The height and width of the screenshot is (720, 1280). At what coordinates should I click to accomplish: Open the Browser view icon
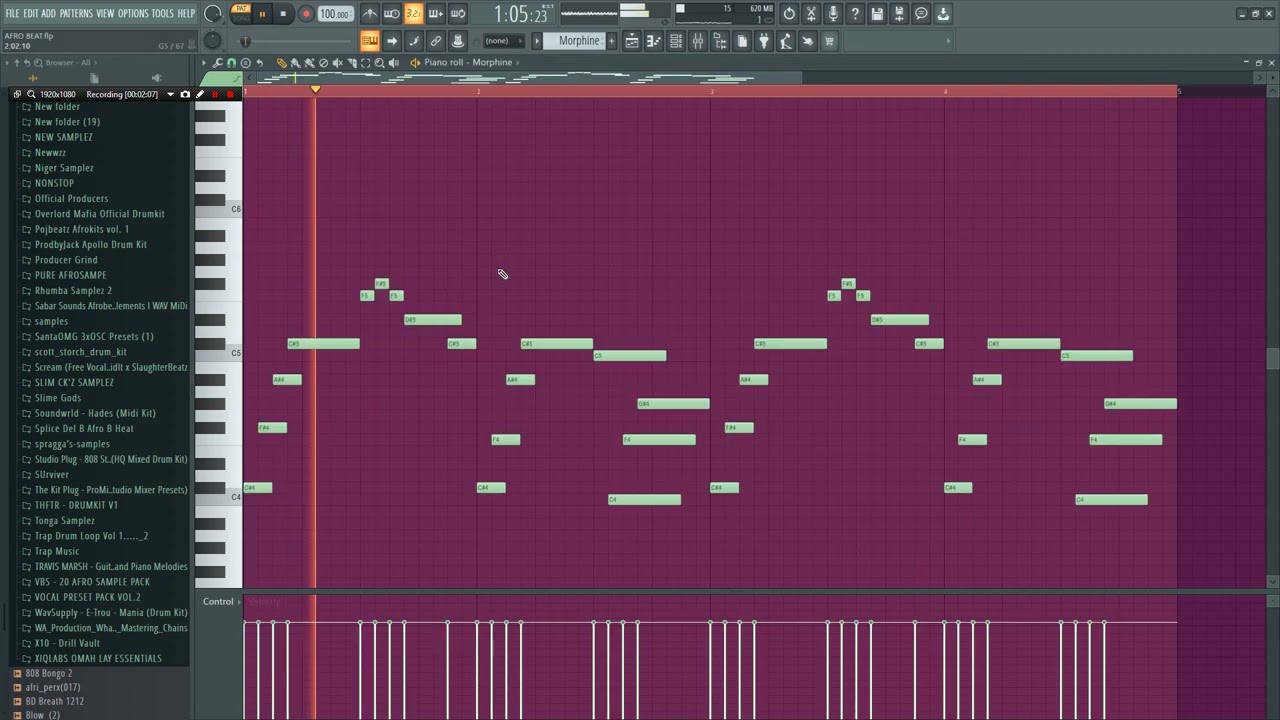point(720,41)
